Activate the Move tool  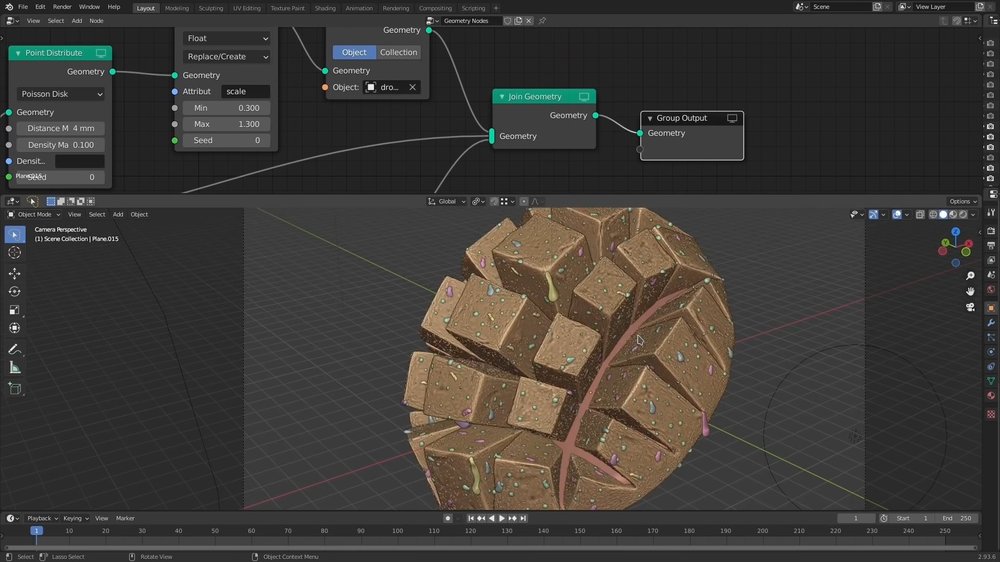click(x=15, y=273)
